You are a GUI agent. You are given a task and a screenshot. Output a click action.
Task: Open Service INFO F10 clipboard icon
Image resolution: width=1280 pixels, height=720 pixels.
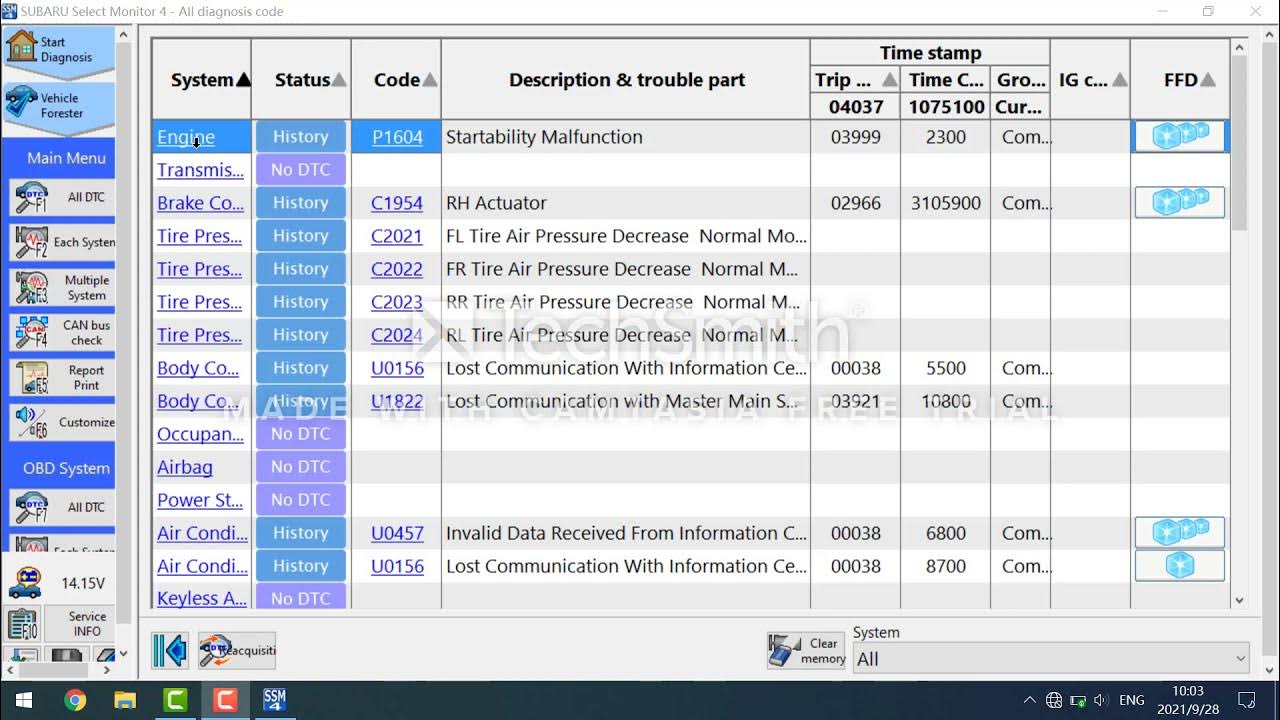(x=23, y=624)
